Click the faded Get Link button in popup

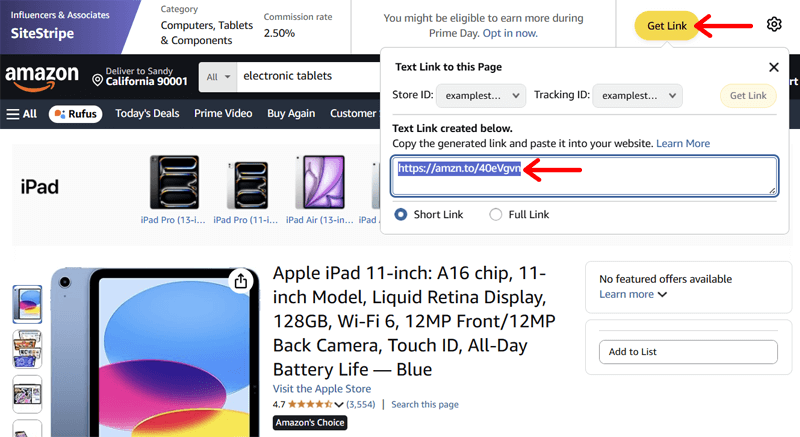(748, 95)
